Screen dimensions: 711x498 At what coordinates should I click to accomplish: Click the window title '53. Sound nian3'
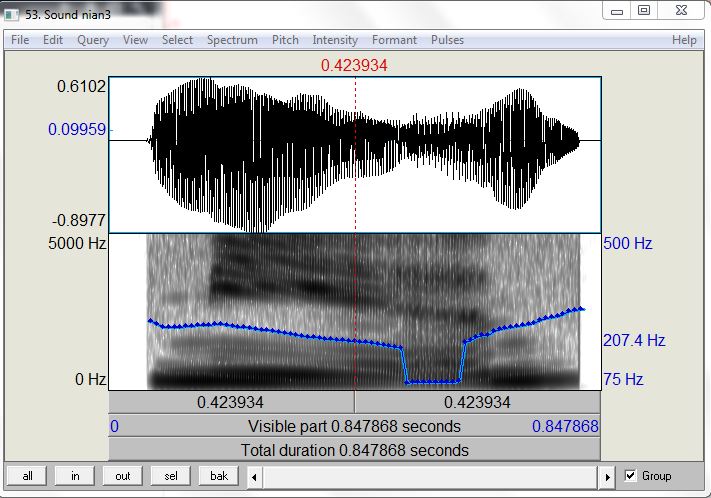click(x=68, y=15)
